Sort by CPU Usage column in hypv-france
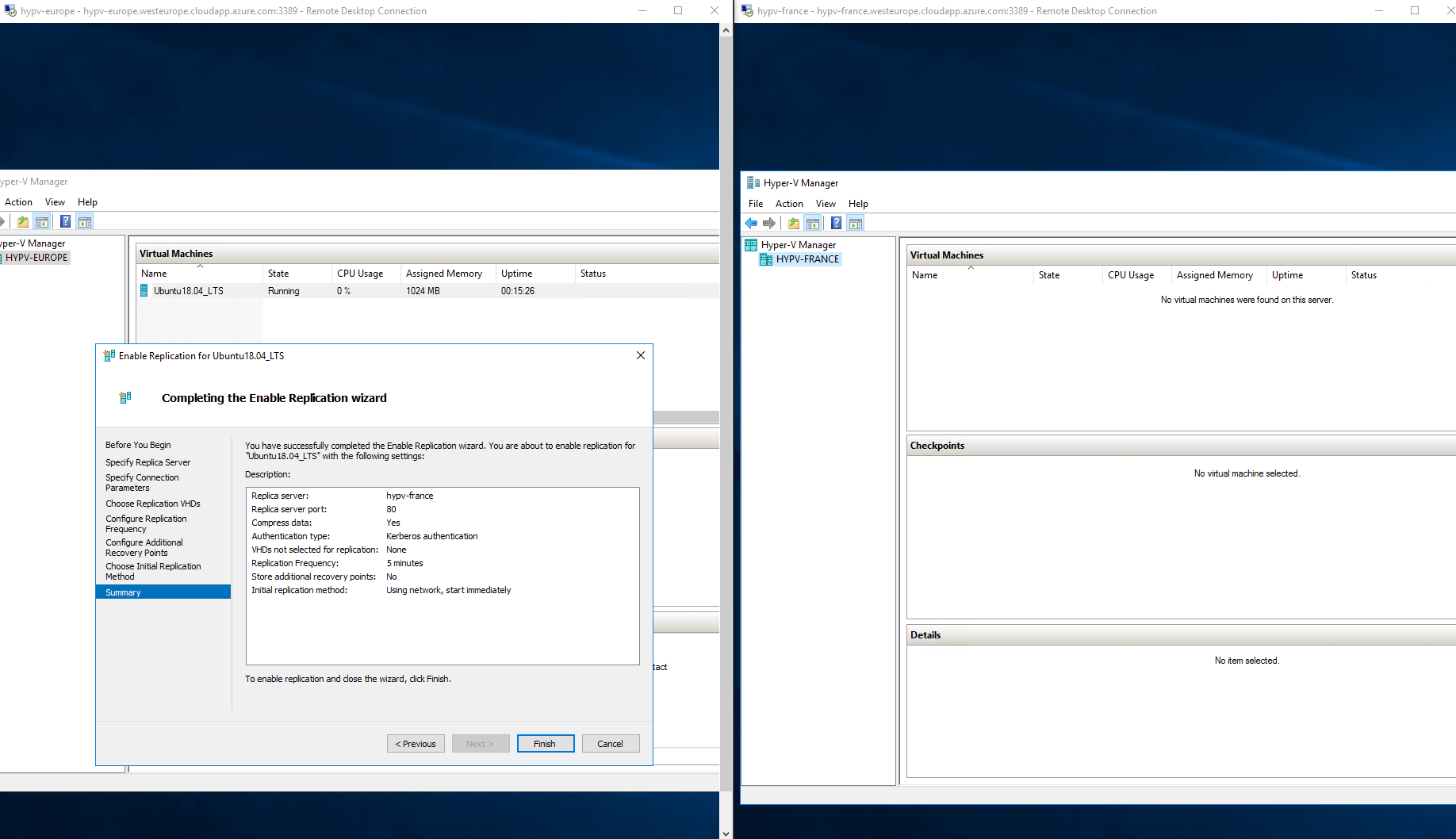 point(1136,275)
